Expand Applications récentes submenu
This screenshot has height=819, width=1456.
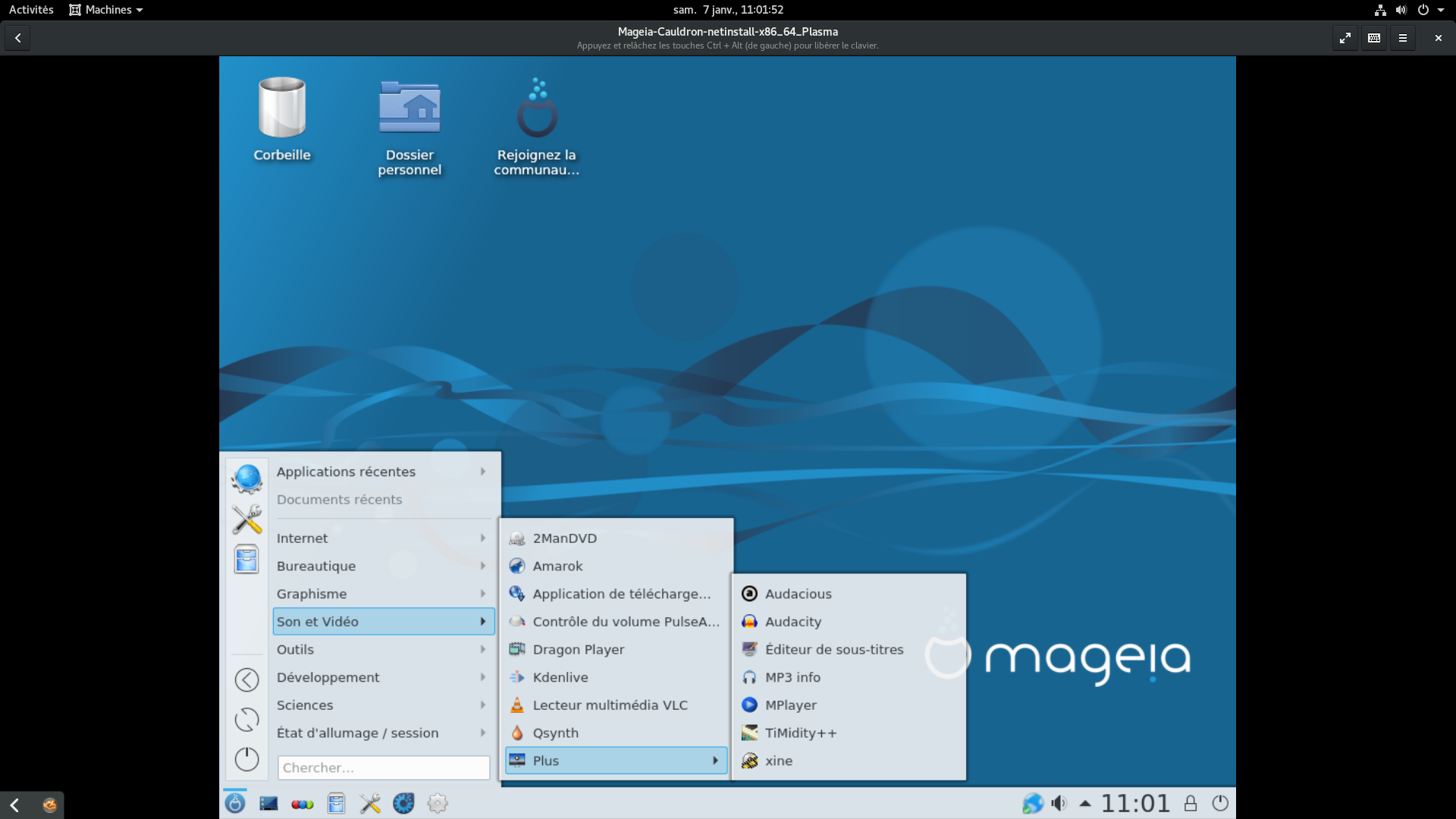pyautogui.click(x=383, y=472)
